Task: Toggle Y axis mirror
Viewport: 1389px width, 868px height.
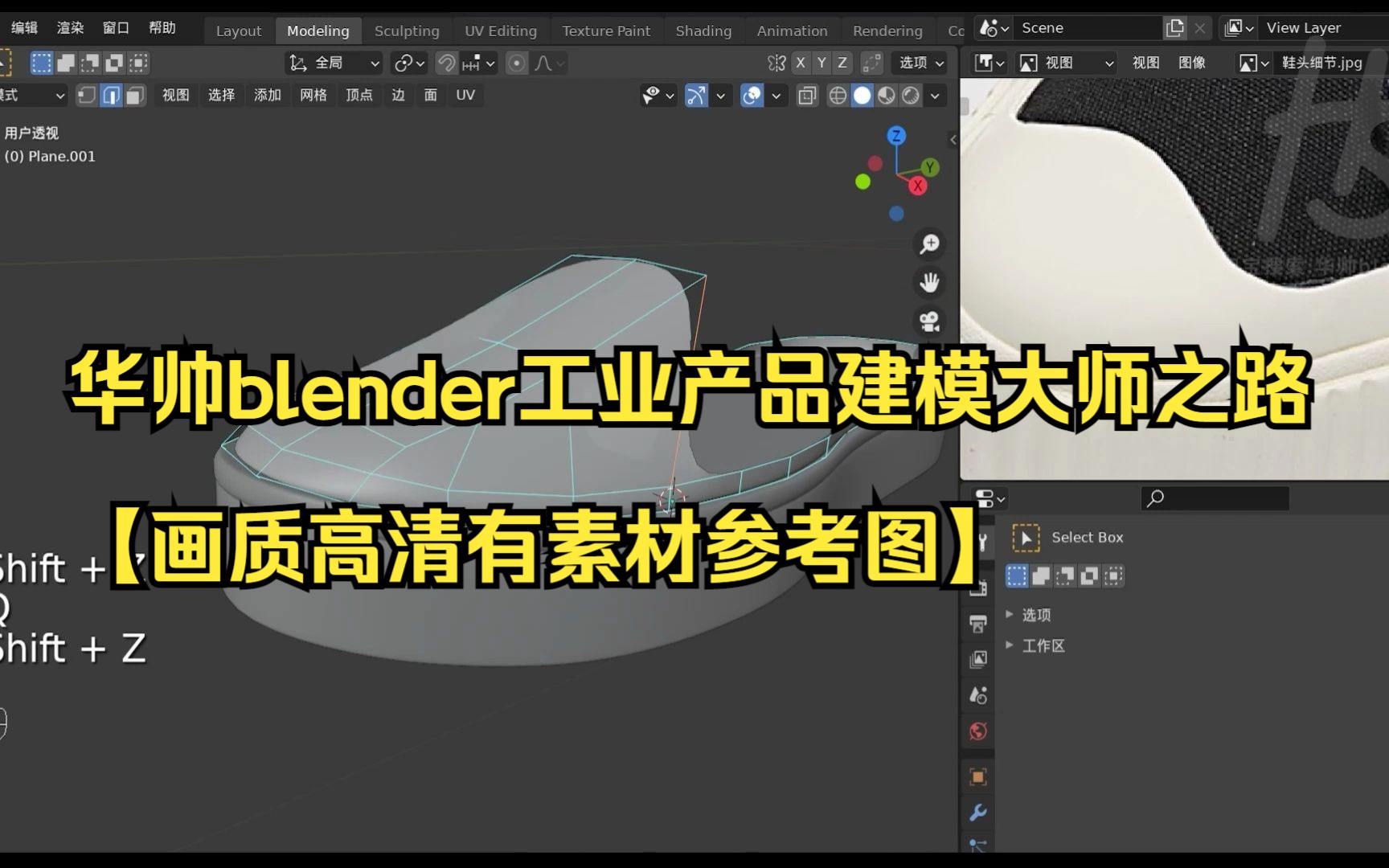Action: 822,63
